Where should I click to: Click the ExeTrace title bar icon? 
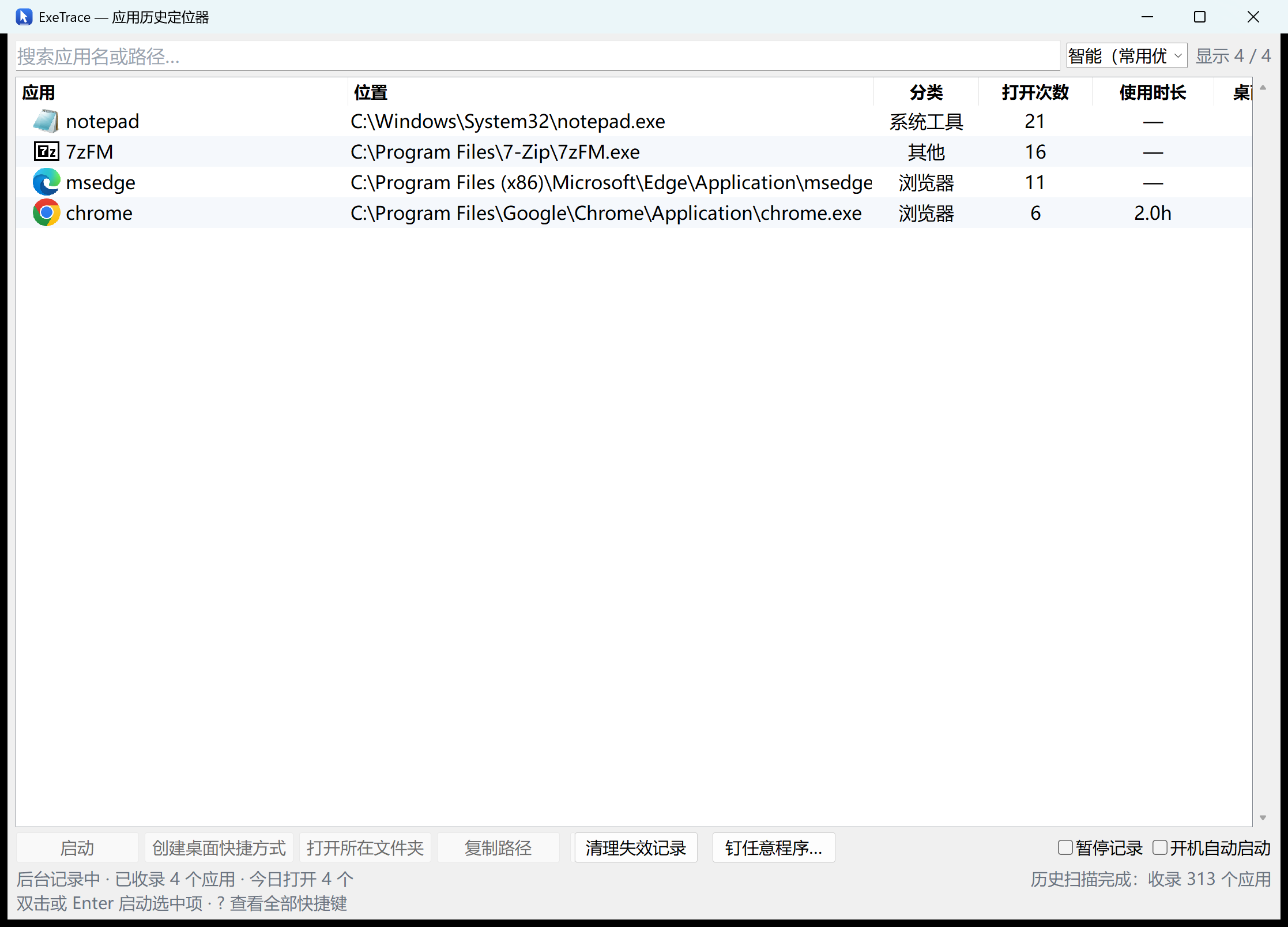coord(24,17)
